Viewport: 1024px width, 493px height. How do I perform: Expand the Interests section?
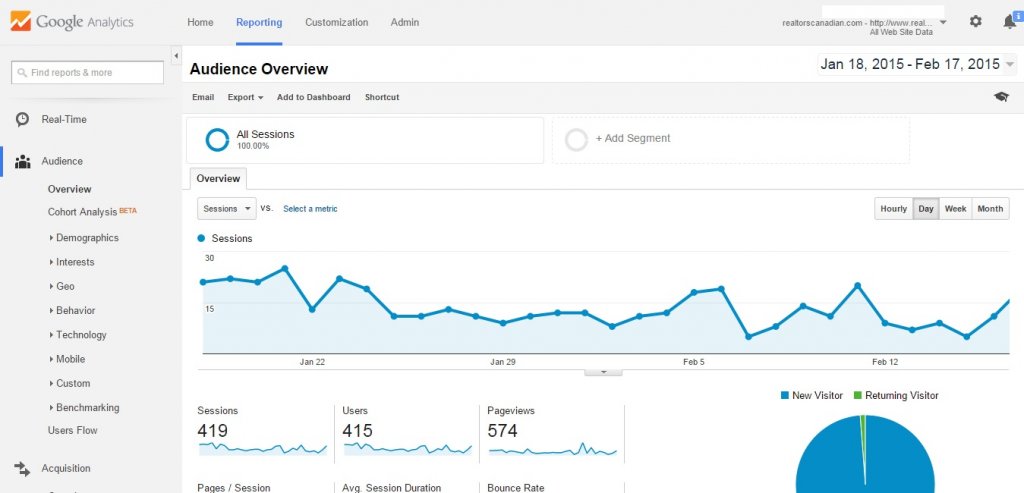pyautogui.click(x=72, y=262)
